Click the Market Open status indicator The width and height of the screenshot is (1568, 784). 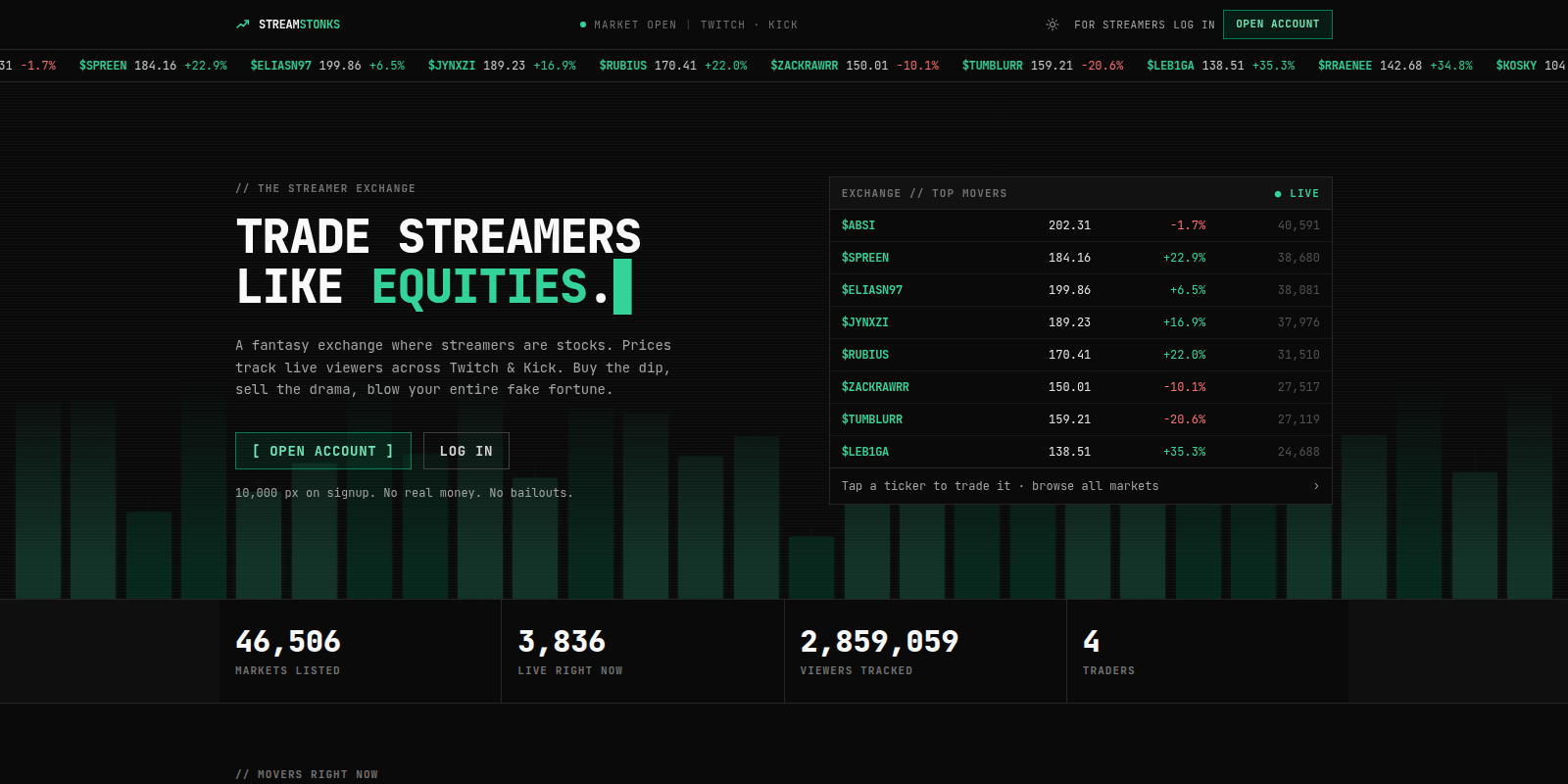tap(628, 24)
